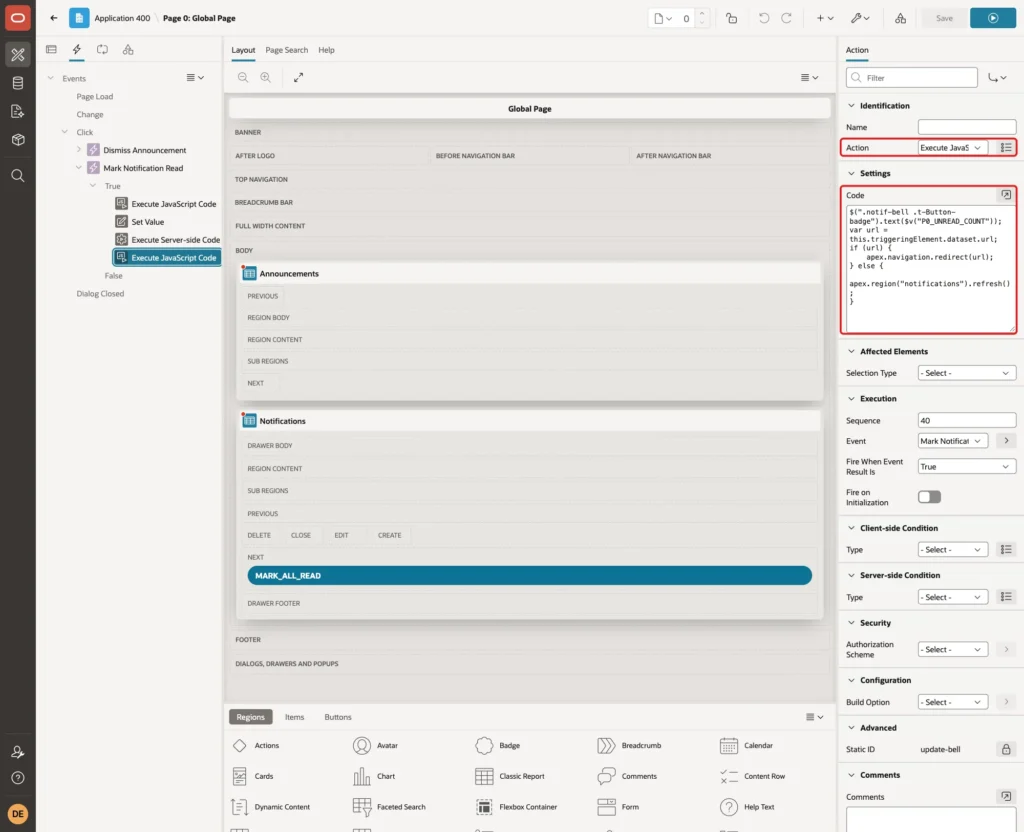Open the Client-side Condition Type dropdown
1024x832 pixels.
[x=952, y=550]
